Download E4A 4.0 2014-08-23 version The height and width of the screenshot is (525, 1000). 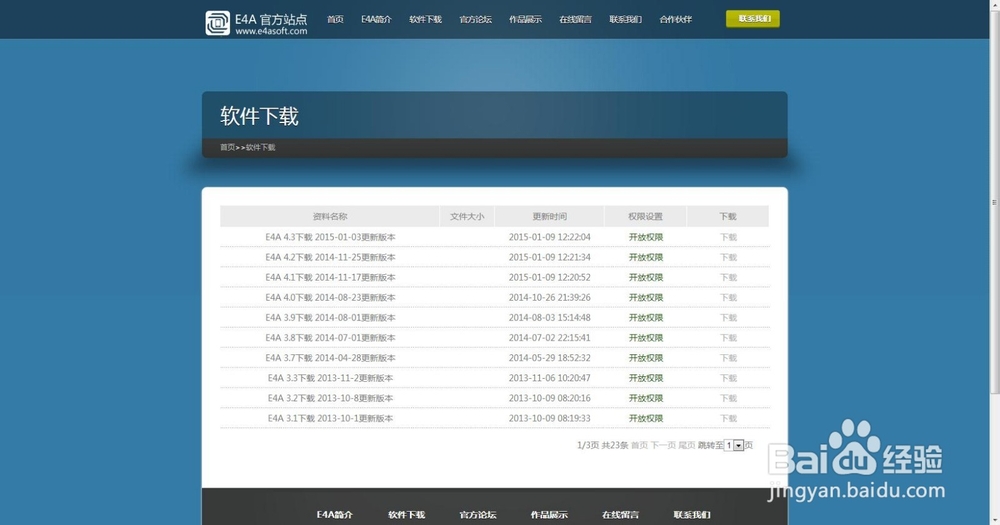728,297
